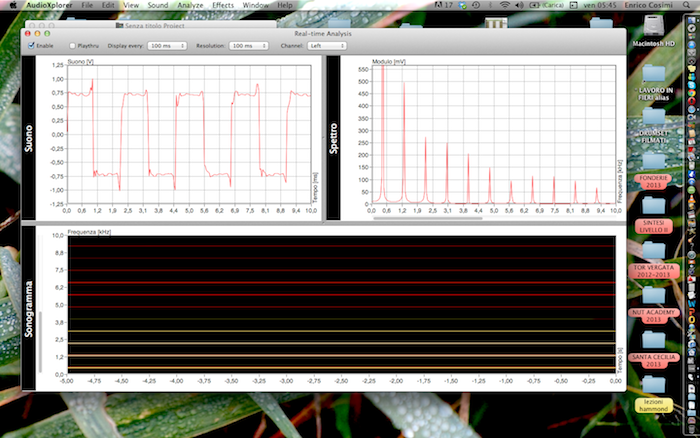Viewport: 700px width, 438px height.
Task: Click the Spettro horizontal scrollbar thumb
Action: click(x=428, y=218)
